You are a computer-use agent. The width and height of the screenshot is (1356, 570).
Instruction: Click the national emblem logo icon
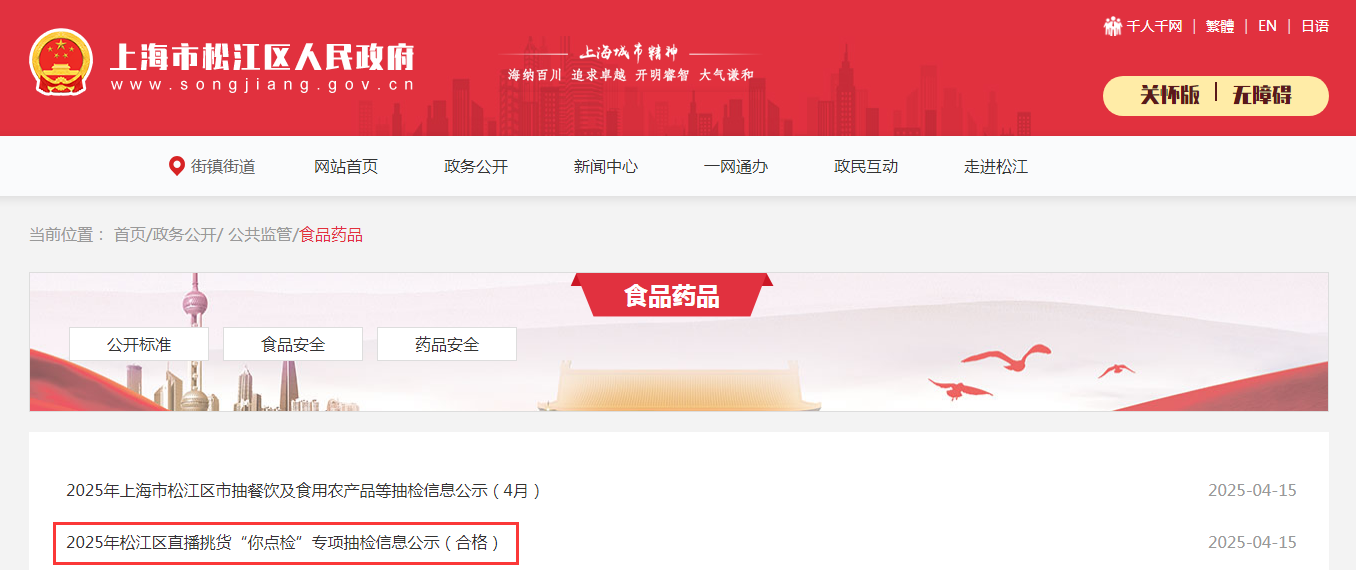[61, 64]
